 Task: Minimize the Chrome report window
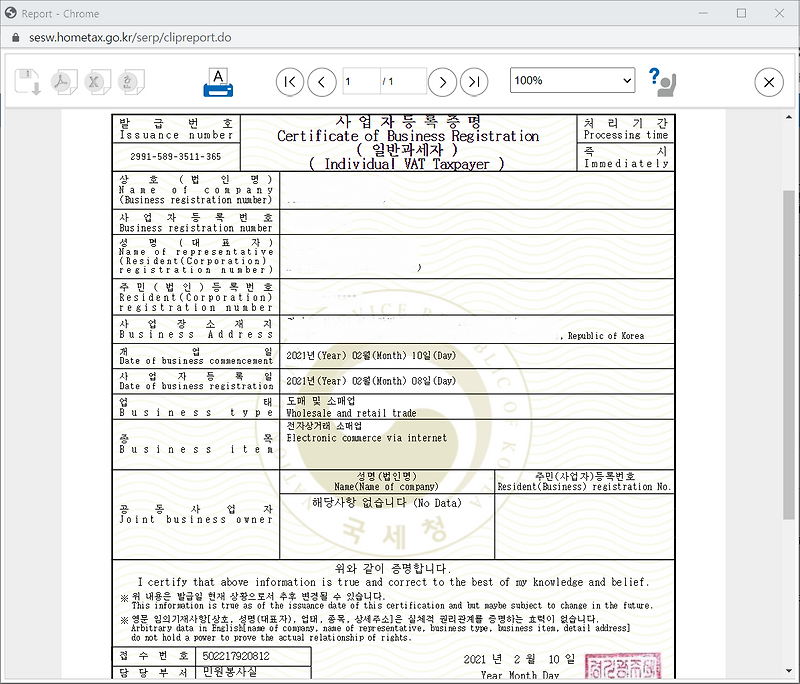(703, 13)
